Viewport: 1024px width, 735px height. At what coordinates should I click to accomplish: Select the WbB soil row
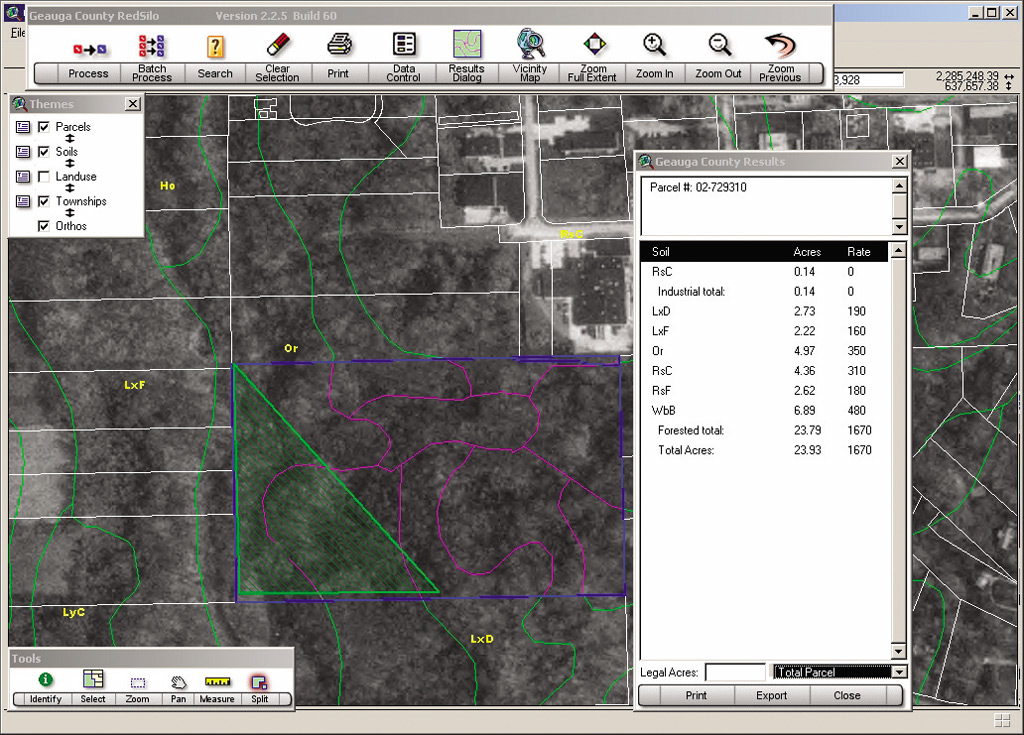click(x=765, y=411)
